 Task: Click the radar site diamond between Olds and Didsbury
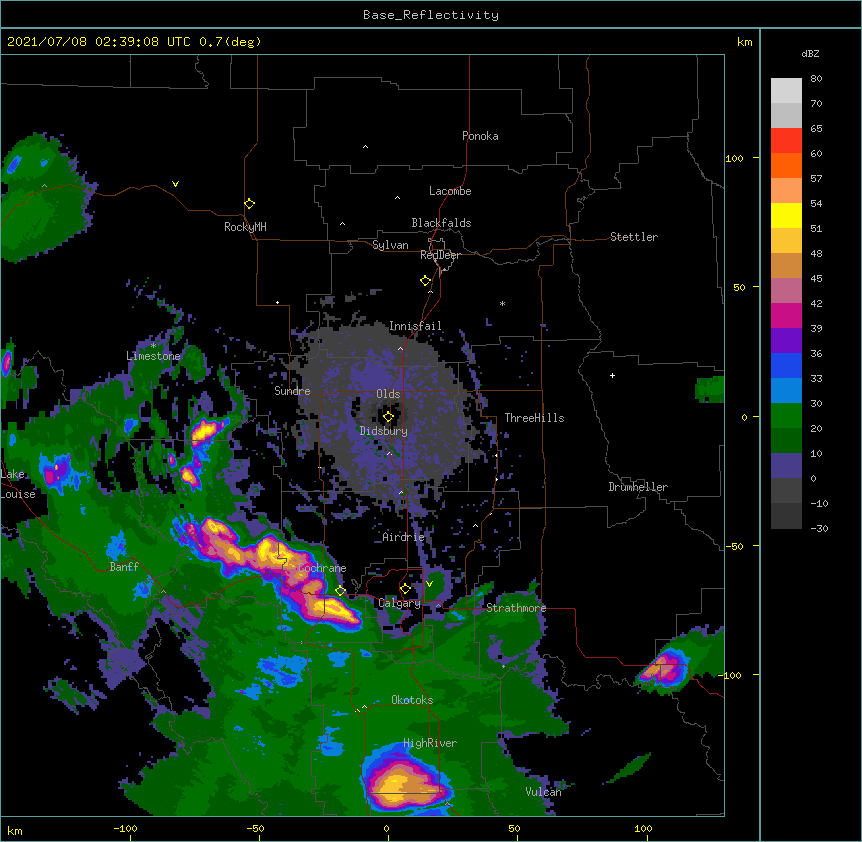[389, 417]
